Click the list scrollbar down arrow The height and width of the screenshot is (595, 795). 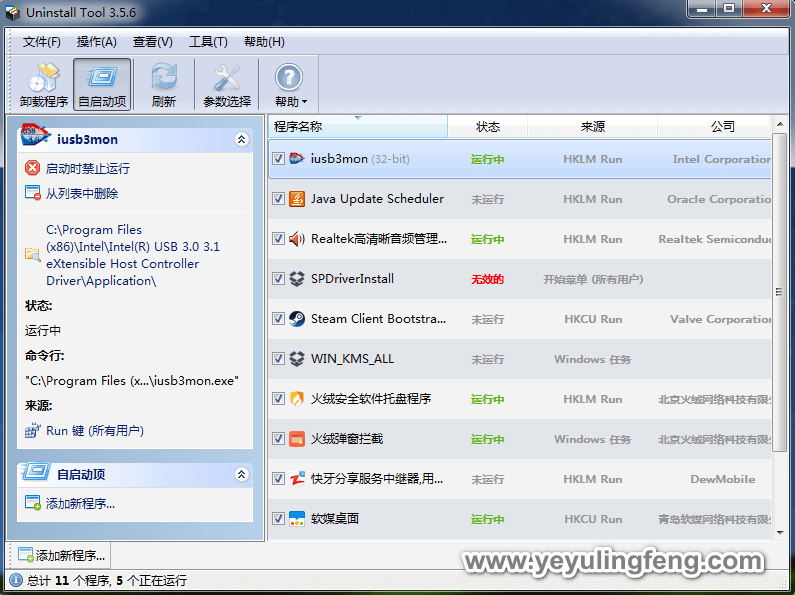tap(780, 533)
